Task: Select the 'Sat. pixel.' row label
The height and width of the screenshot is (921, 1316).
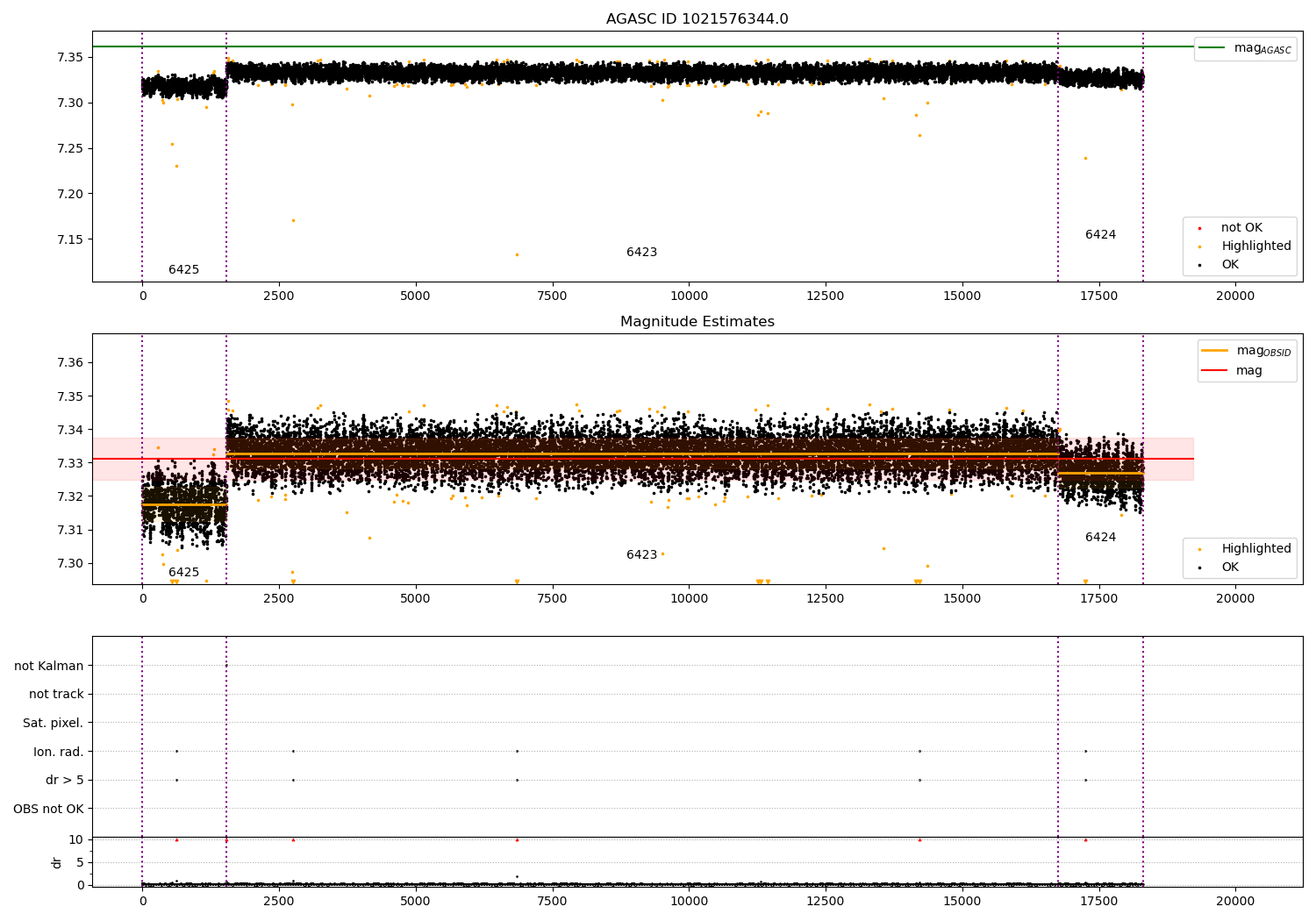Action: click(53, 723)
